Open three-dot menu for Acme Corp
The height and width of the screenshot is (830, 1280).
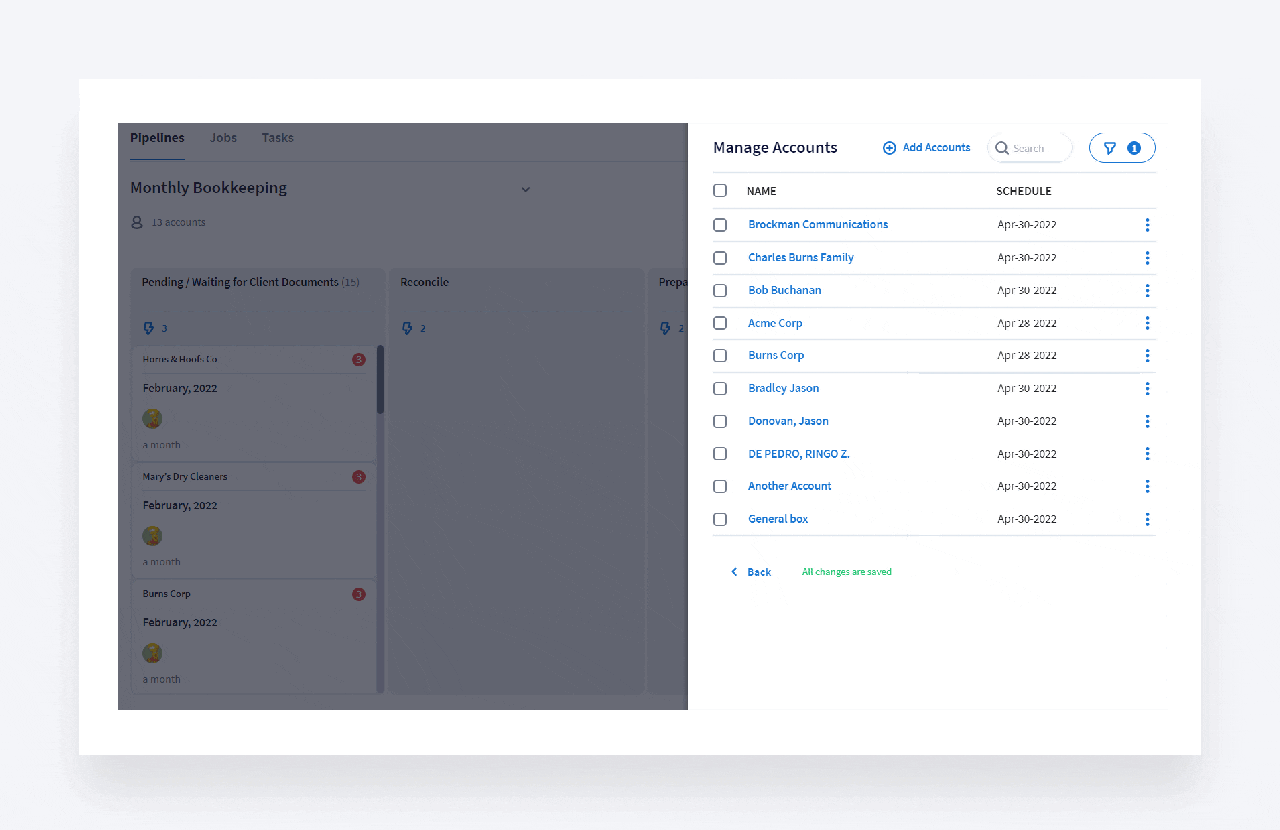tap(1147, 323)
